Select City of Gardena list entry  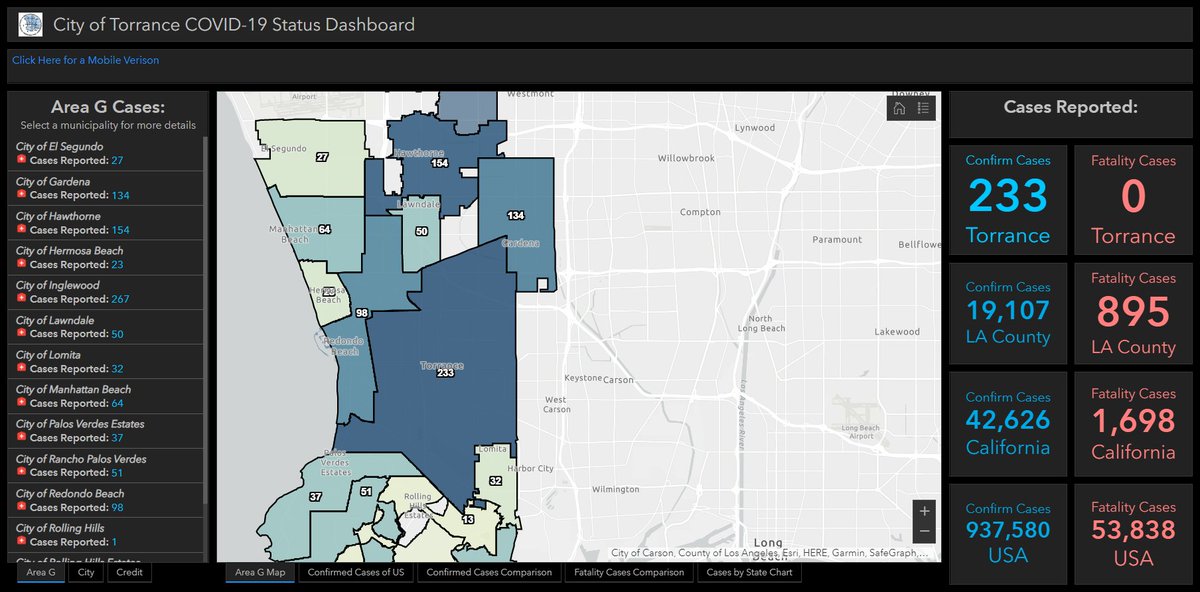pyautogui.click(x=105, y=189)
